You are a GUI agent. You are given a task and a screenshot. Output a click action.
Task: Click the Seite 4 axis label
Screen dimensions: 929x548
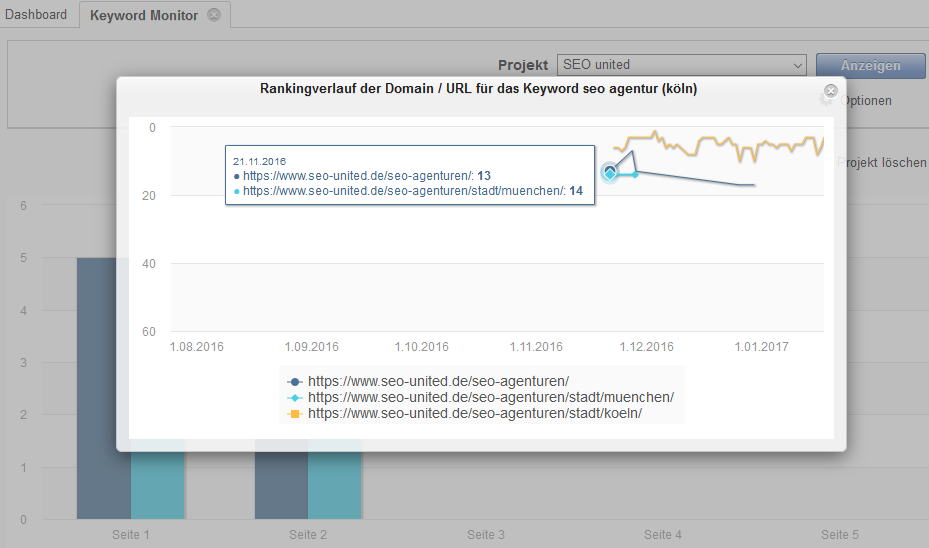click(663, 534)
